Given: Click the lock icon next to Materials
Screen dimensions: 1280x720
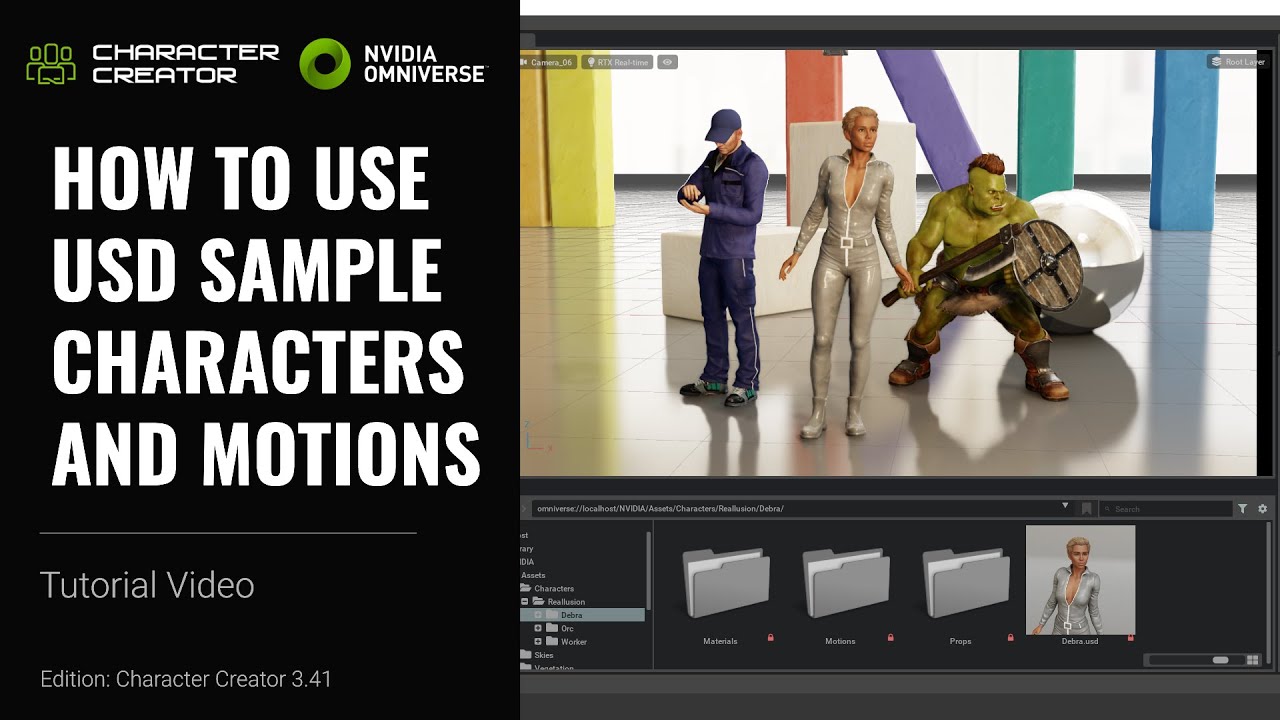Looking at the screenshot, I should (x=770, y=637).
